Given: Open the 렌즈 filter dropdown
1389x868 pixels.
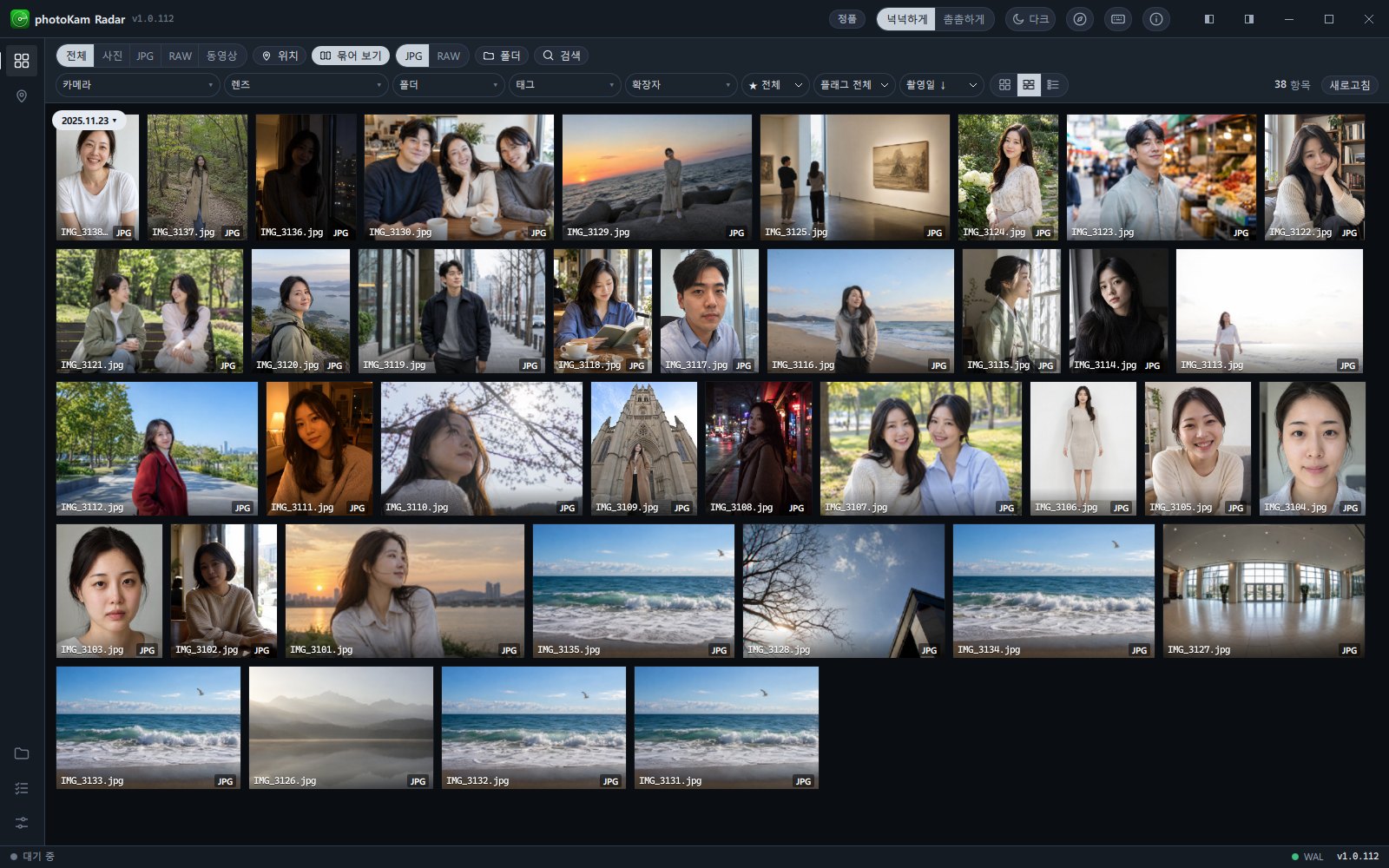Looking at the screenshot, I should pos(306,84).
